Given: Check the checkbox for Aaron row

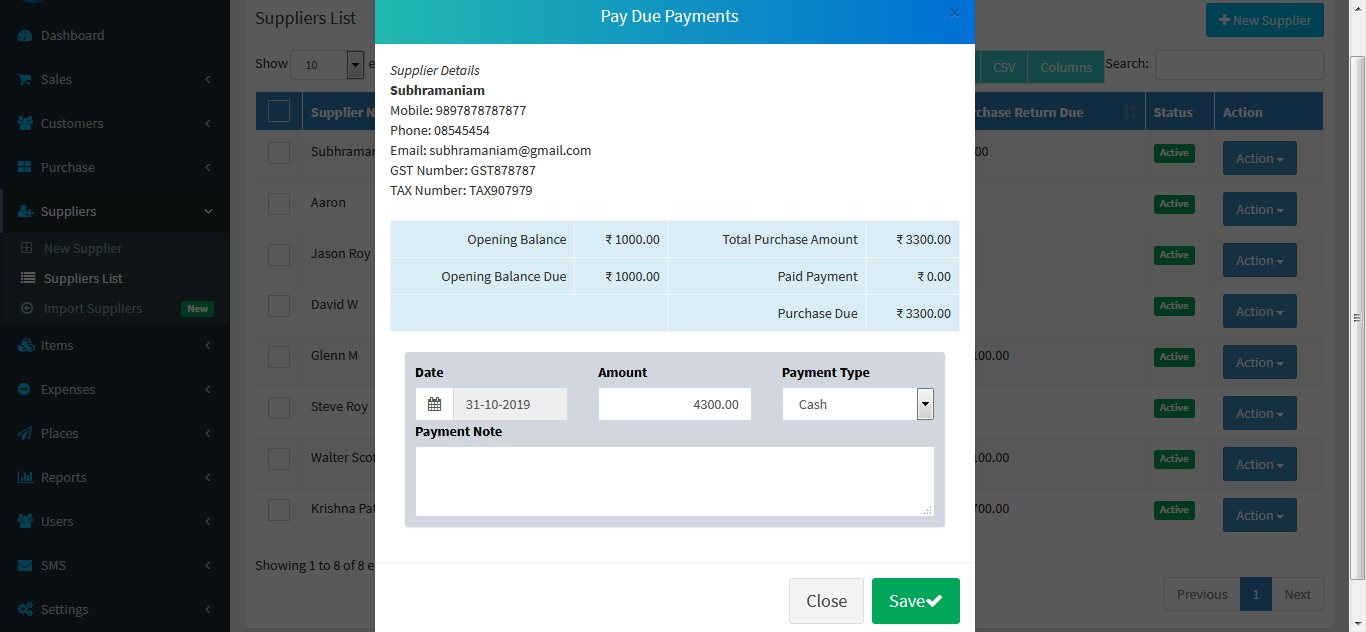Looking at the screenshot, I should click(279, 203).
